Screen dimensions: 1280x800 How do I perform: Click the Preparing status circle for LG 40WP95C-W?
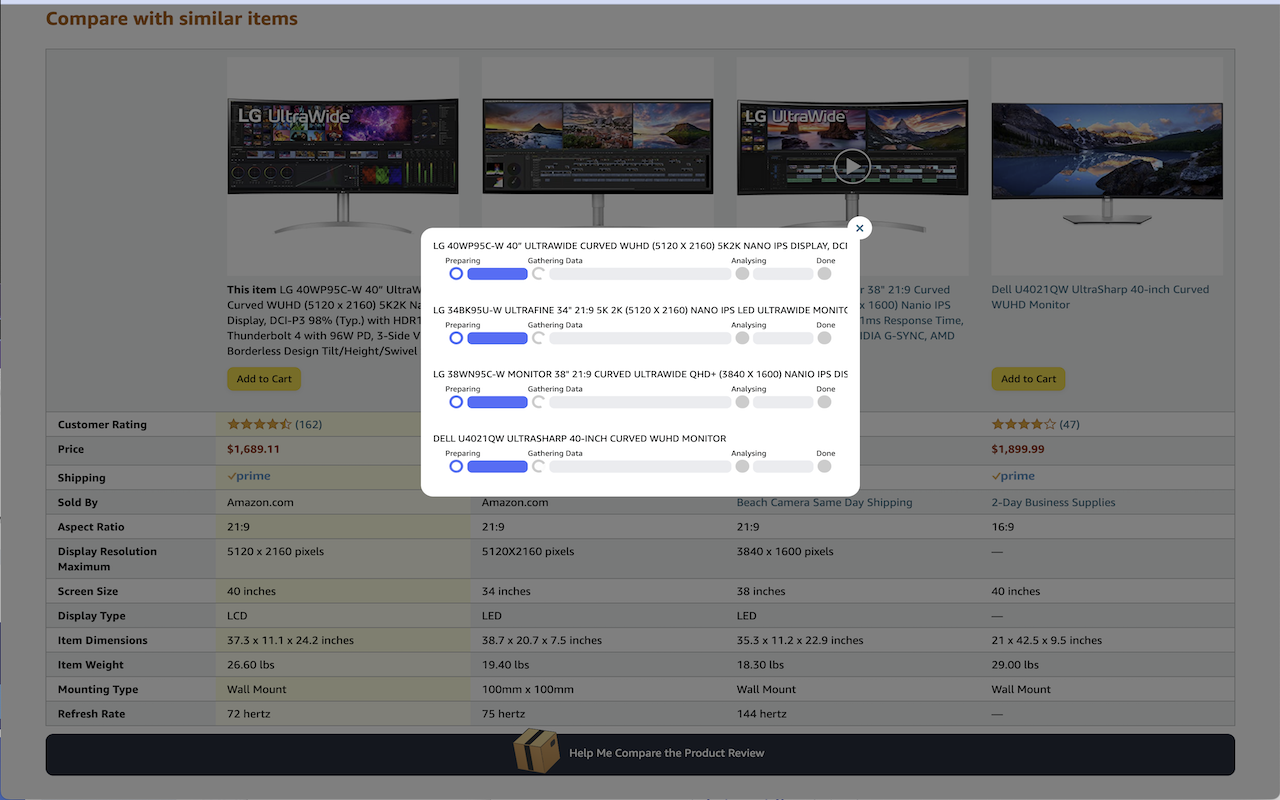pos(456,273)
